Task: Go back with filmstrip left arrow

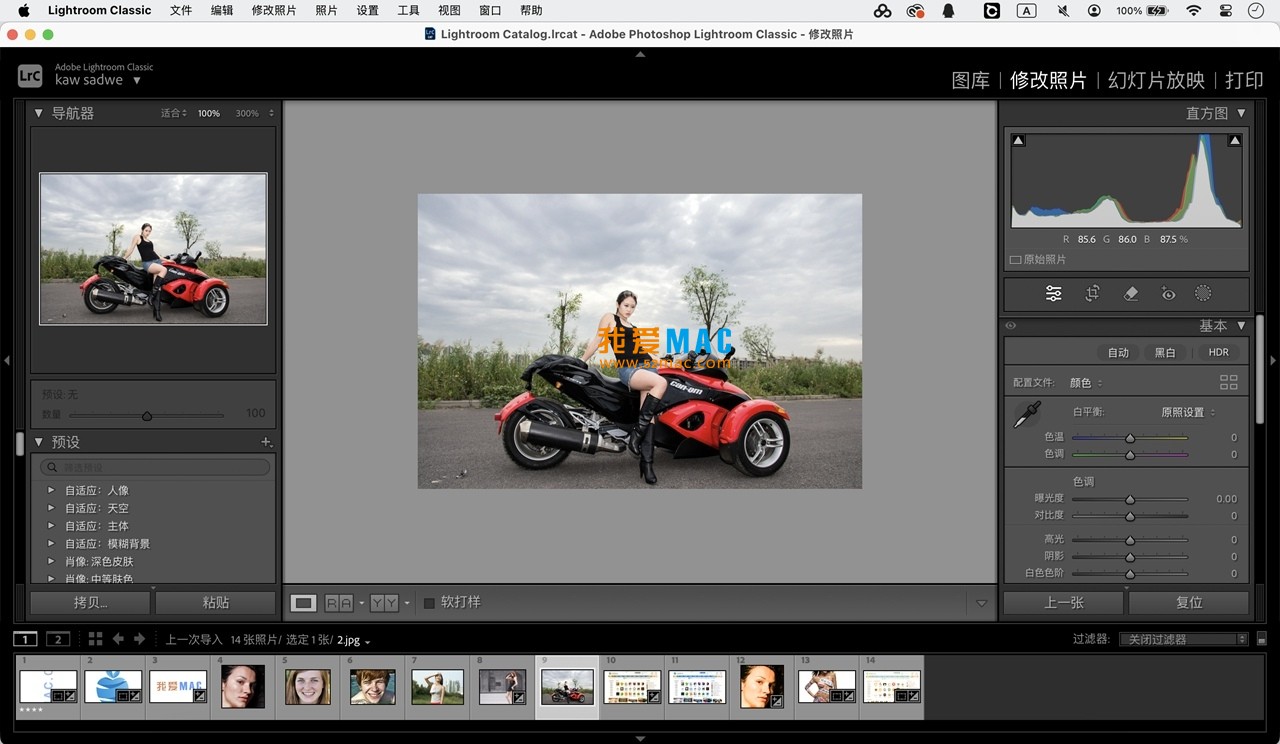Action: click(118, 639)
